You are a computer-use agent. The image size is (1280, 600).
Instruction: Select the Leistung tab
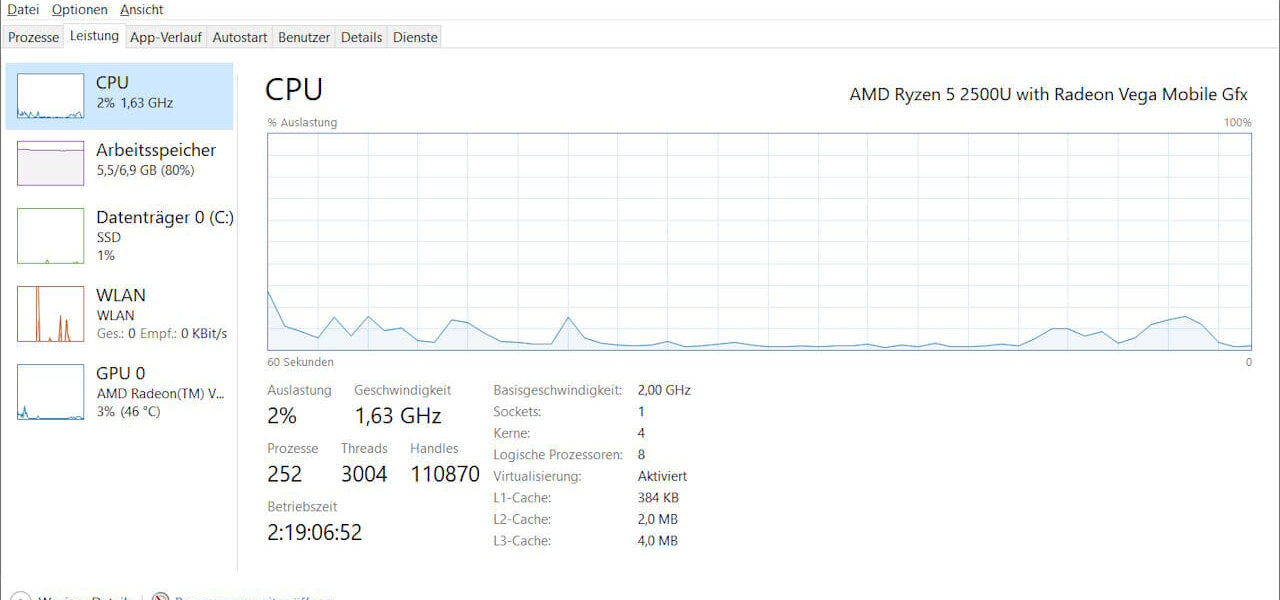click(x=94, y=36)
